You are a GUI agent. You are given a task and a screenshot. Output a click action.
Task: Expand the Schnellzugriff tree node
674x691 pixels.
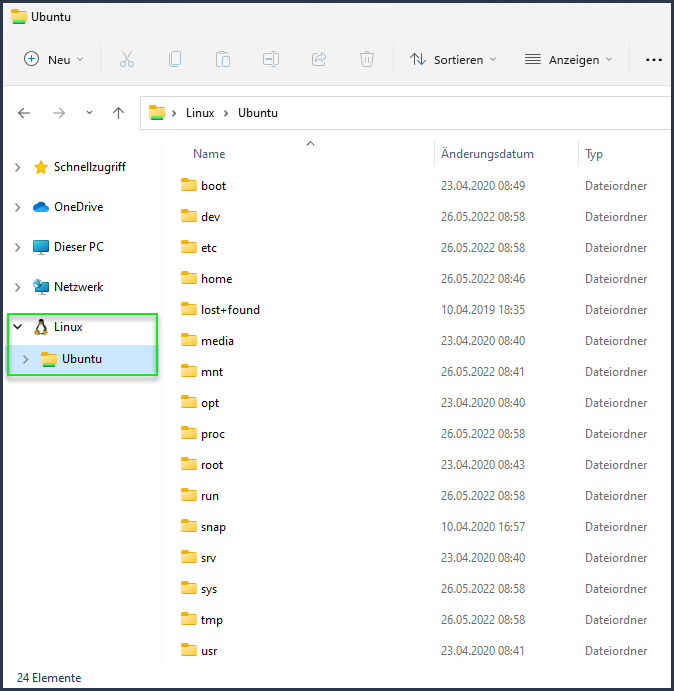point(18,167)
